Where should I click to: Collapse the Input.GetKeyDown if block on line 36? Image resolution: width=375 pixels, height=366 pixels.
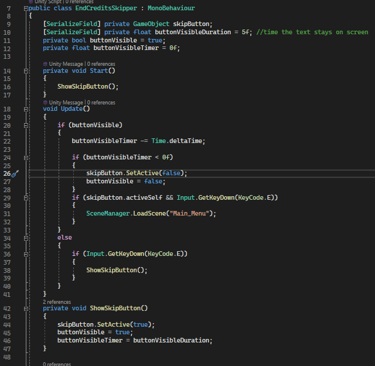[x=26, y=254]
